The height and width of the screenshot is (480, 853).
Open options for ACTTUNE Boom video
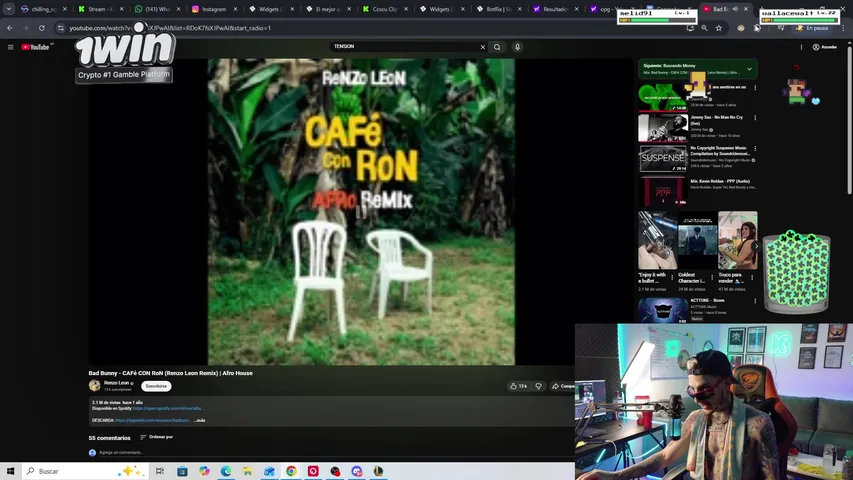[x=755, y=300]
